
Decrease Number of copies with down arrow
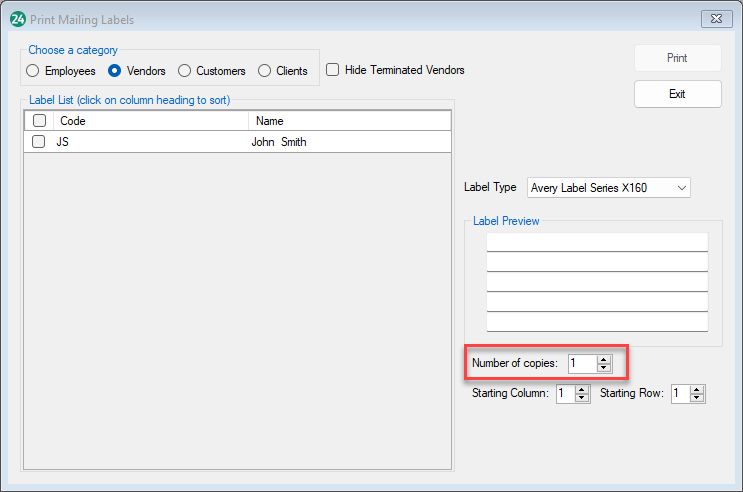(604, 368)
